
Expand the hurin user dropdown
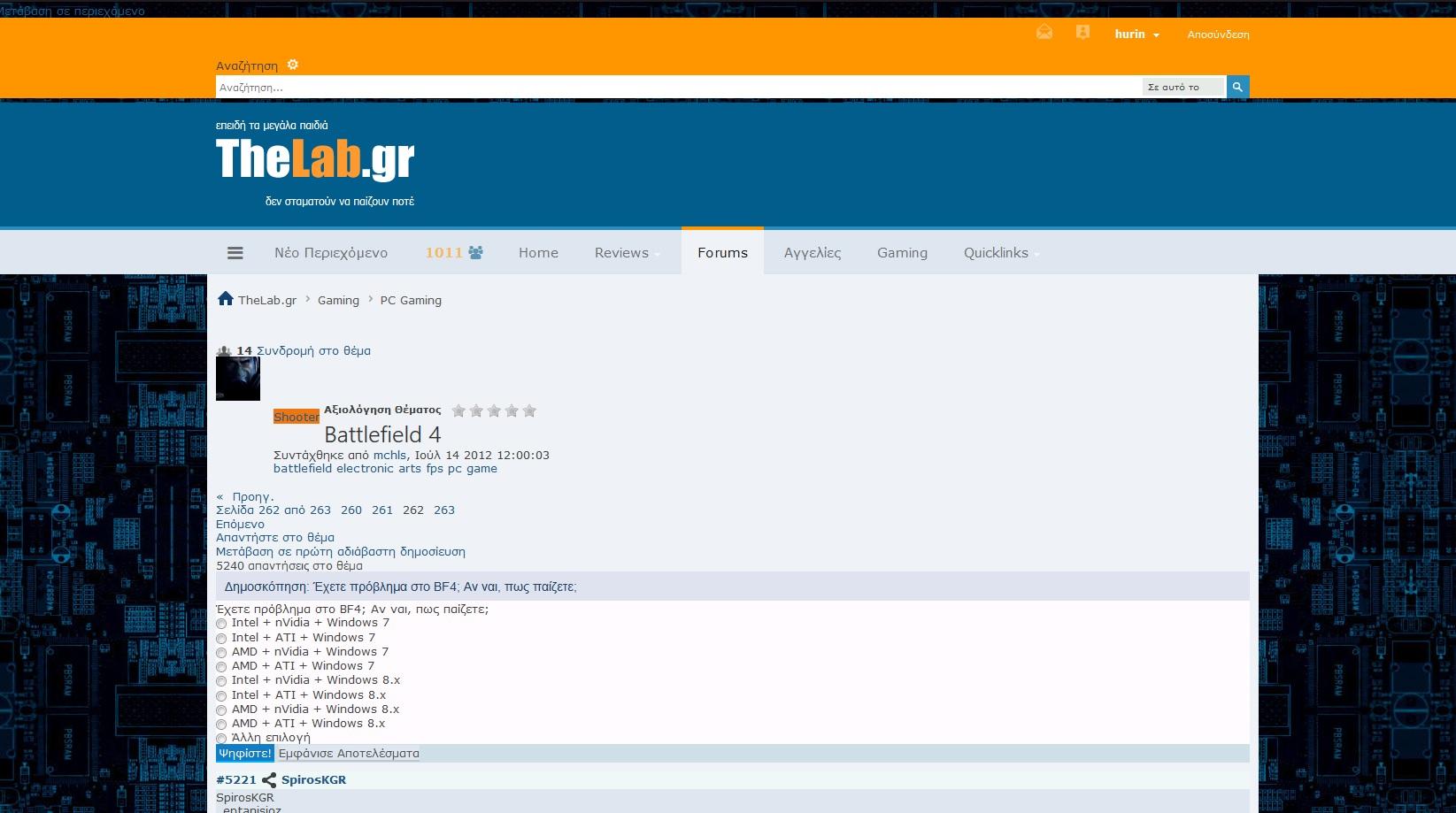(1137, 35)
